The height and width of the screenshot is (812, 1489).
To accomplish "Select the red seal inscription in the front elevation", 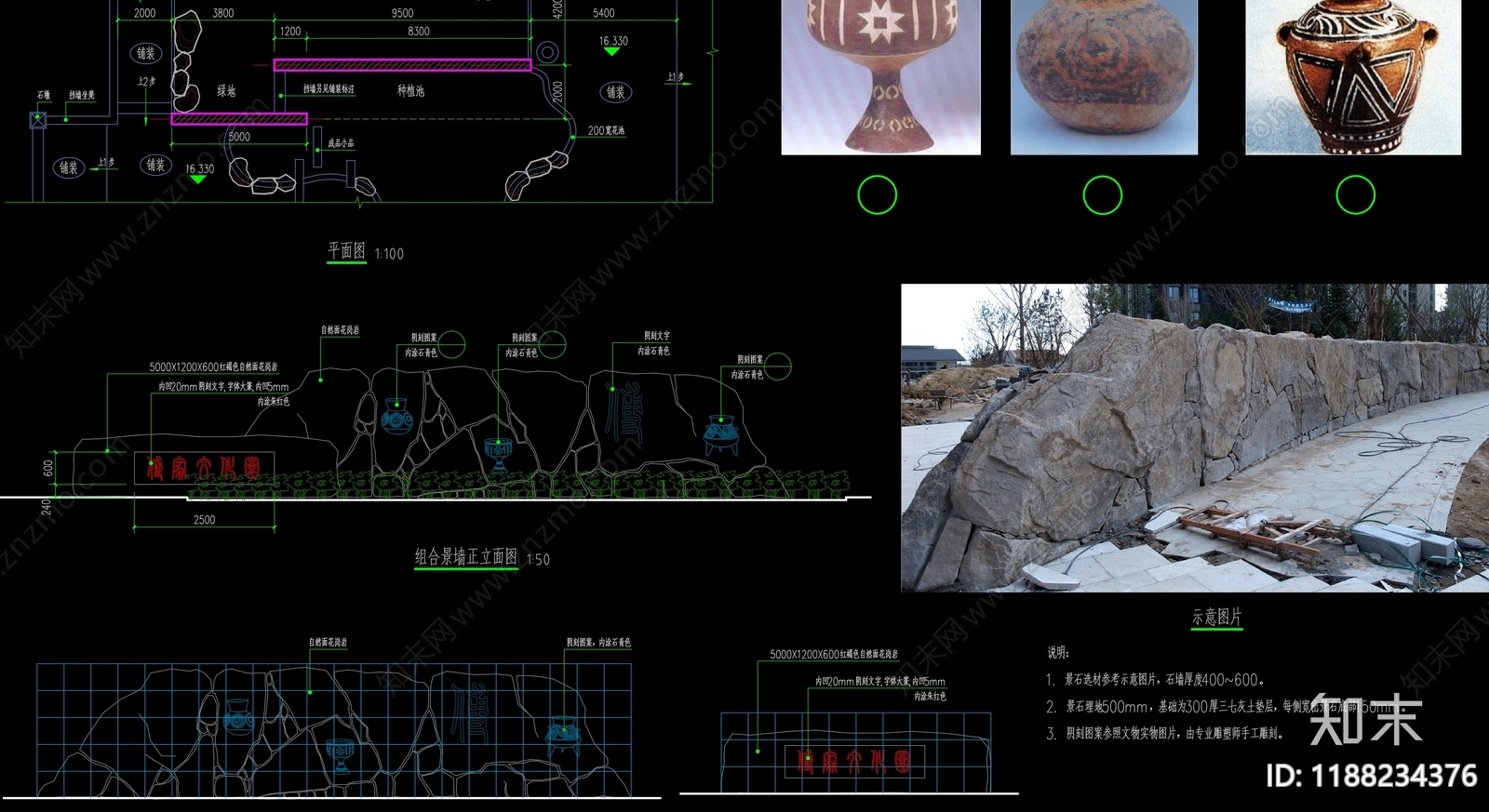I will tap(204, 468).
